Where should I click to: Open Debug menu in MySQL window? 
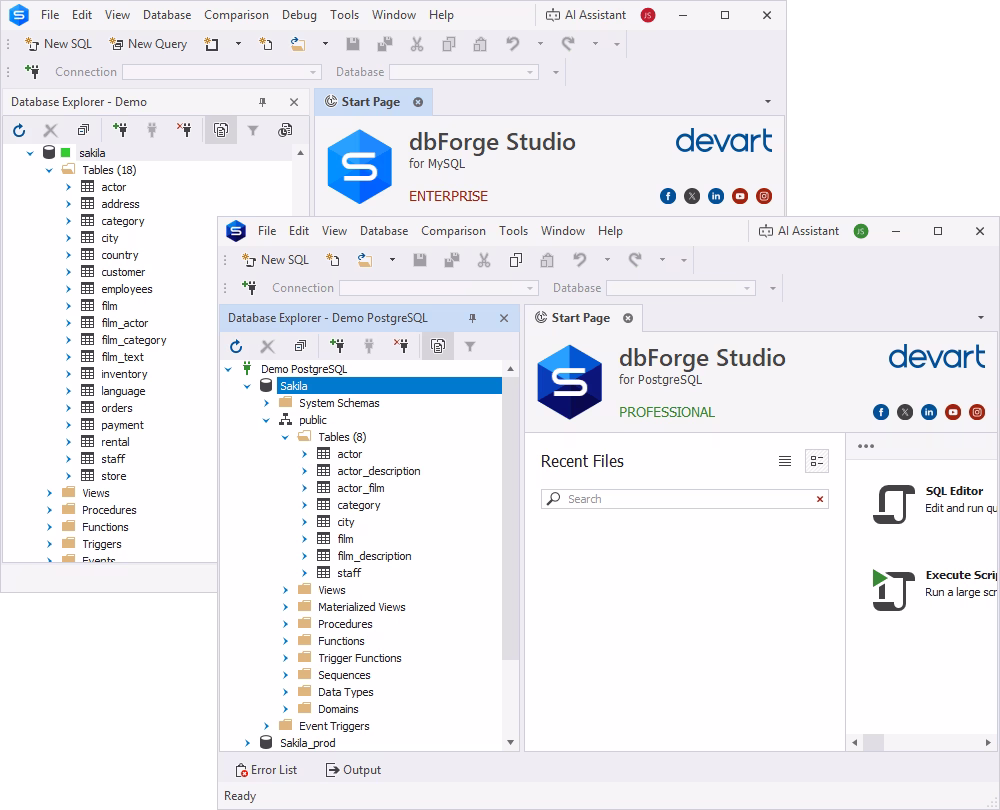point(299,15)
